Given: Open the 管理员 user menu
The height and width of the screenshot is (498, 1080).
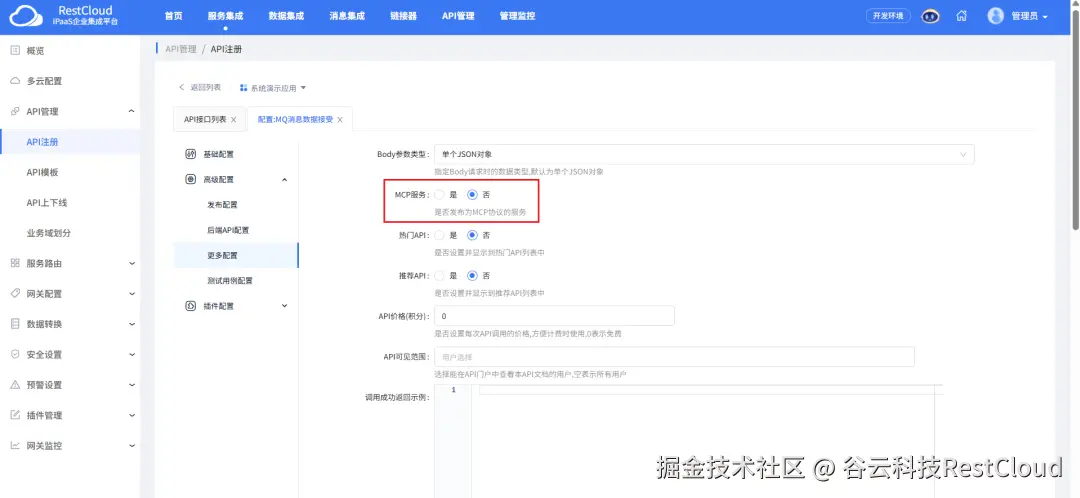Looking at the screenshot, I should (x=1030, y=16).
